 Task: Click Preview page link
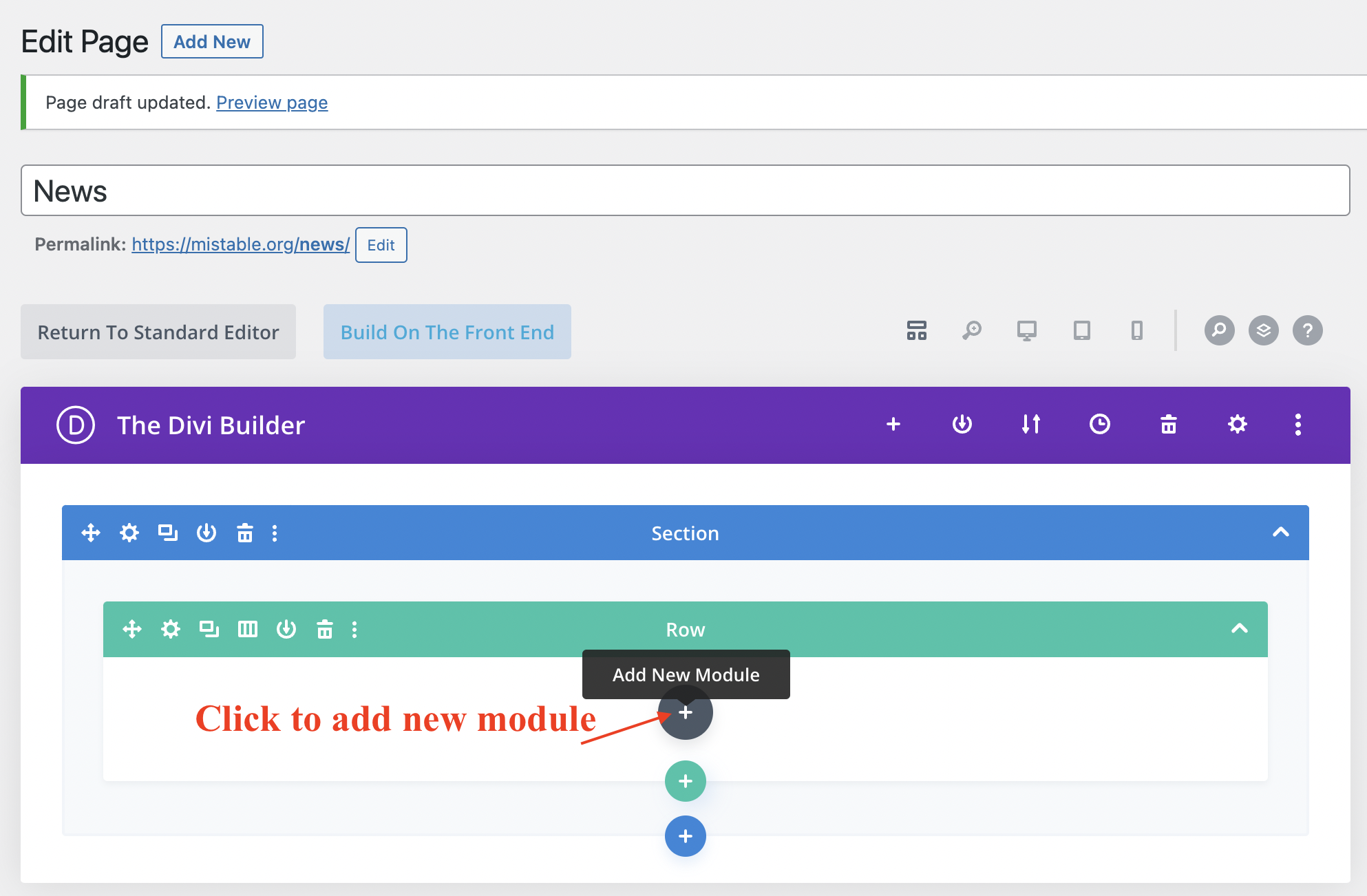272,102
